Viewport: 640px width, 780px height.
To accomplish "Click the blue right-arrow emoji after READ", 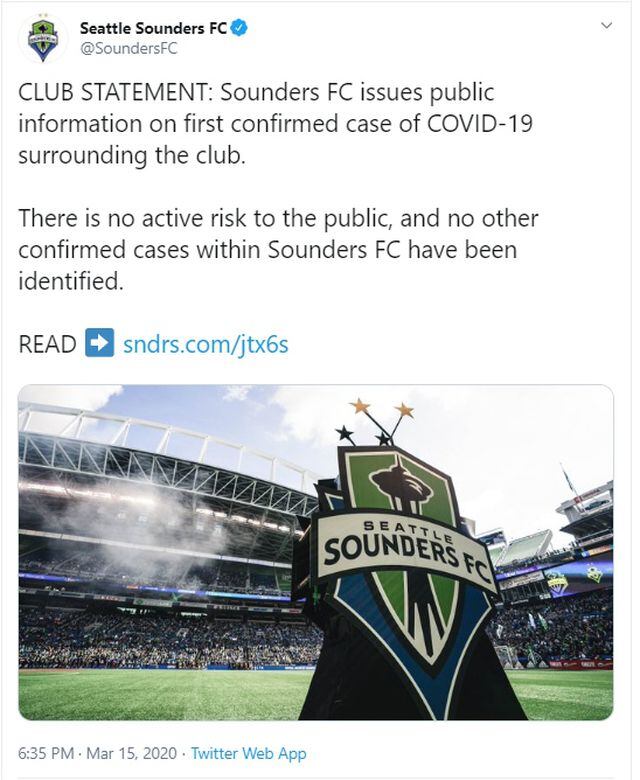I will [99, 343].
